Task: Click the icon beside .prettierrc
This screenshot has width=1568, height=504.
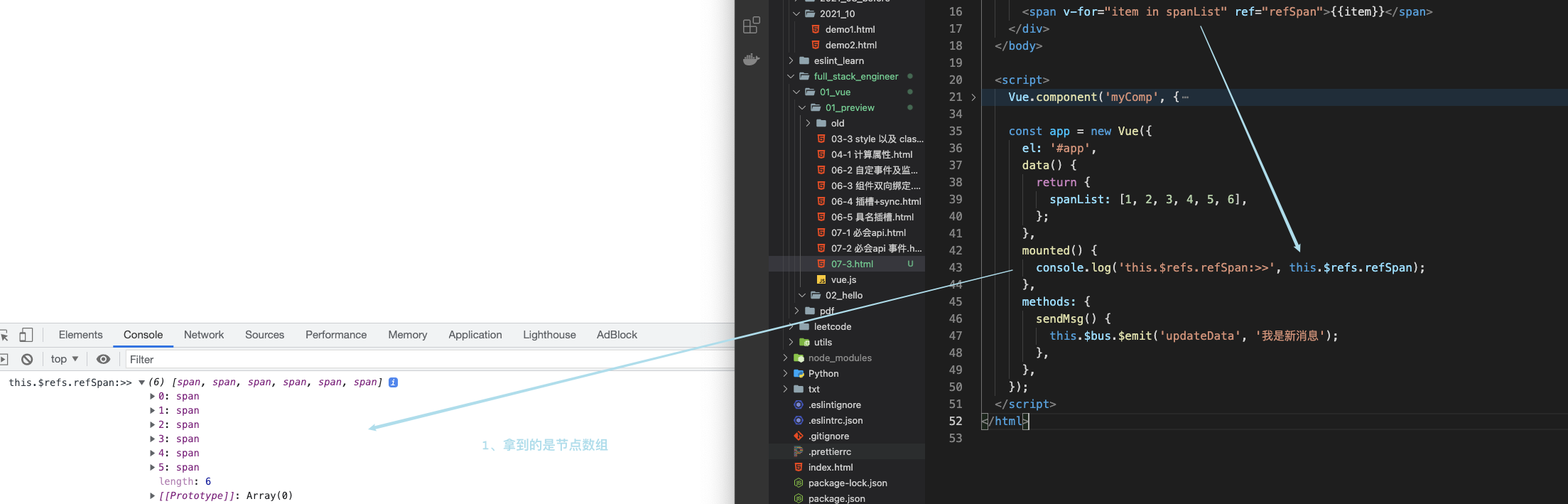Action: tap(799, 451)
